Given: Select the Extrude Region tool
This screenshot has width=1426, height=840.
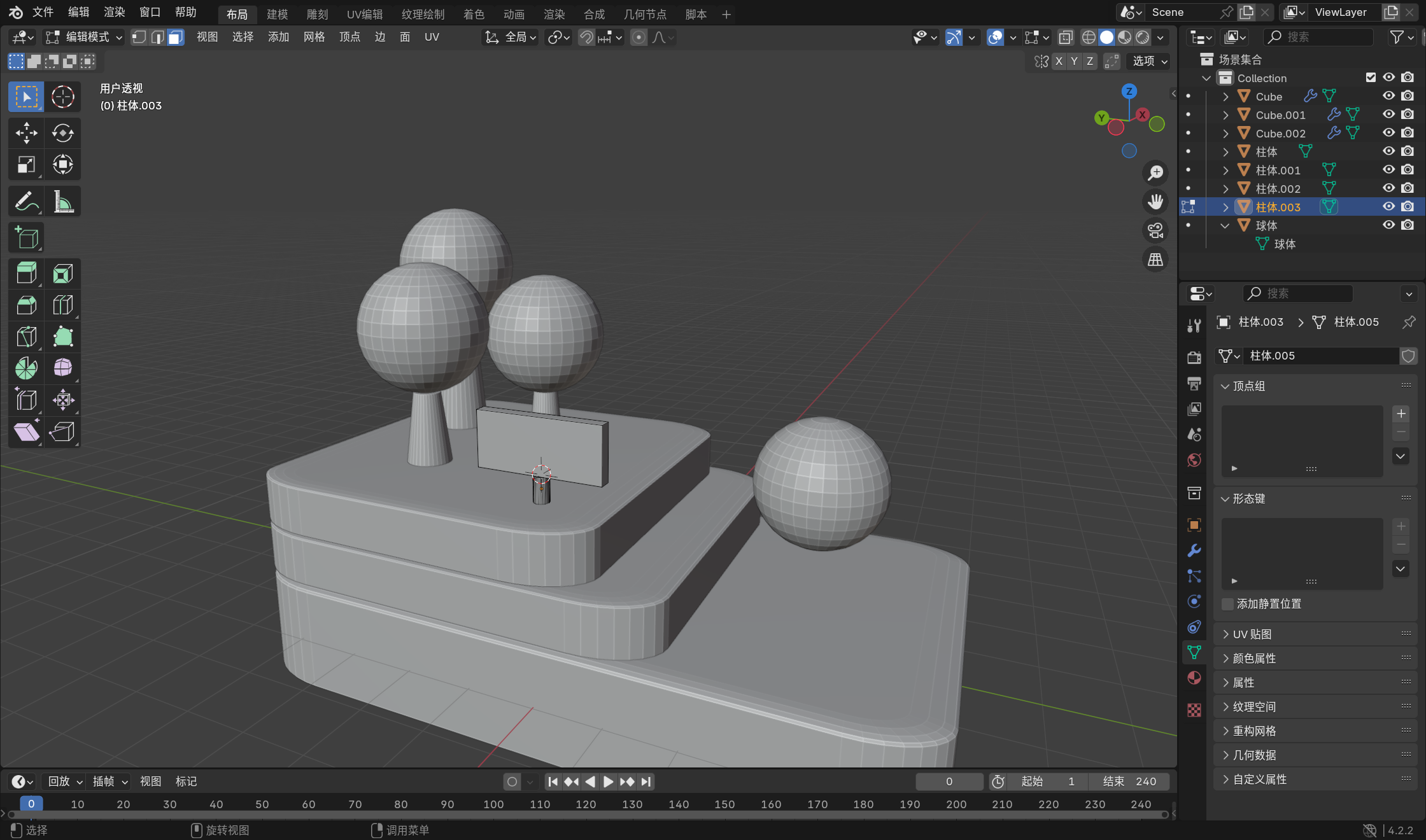Looking at the screenshot, I should (x=26, y=274).
